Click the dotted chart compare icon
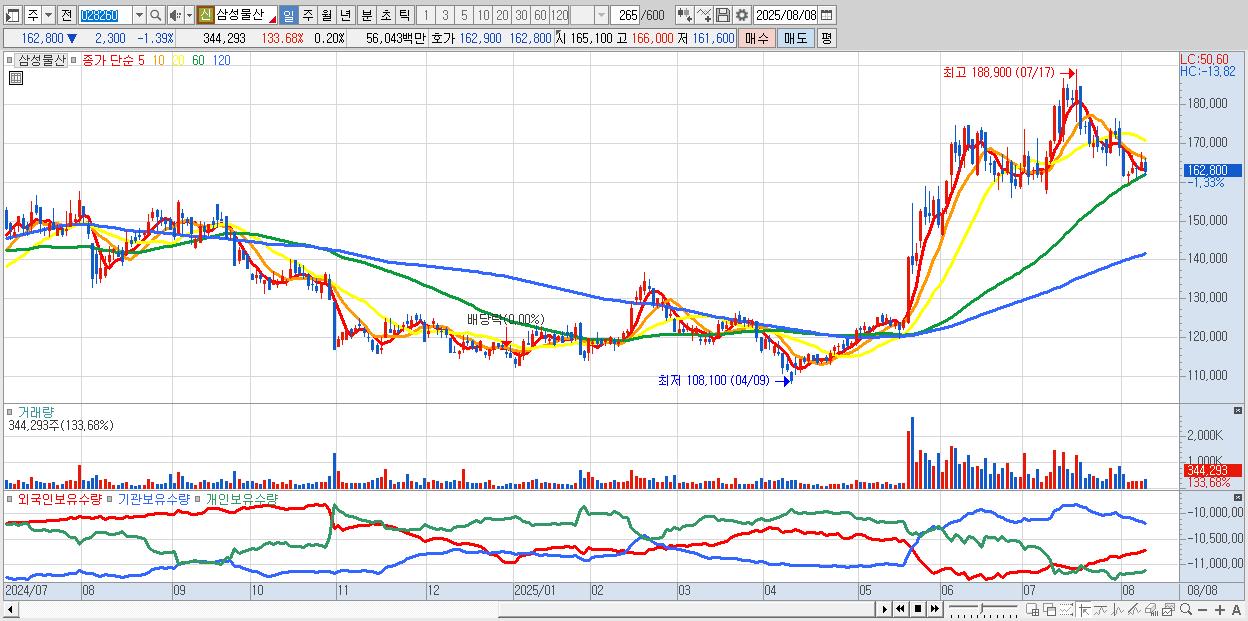The width and height of the screenshot is (1248, 621). pyautogui.click(x=1066, y=610)
